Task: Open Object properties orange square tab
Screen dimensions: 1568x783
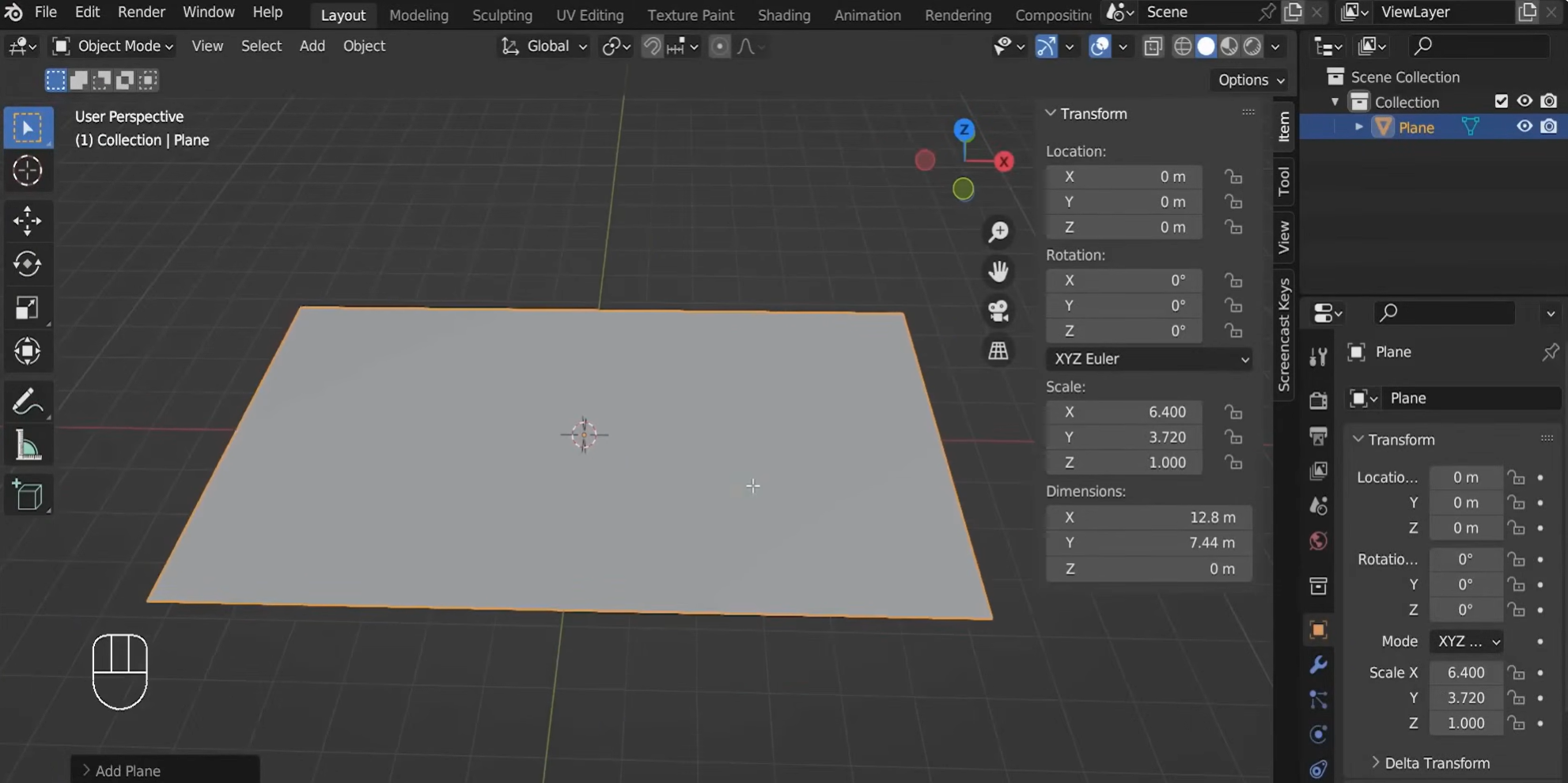Action: (1318, 630)
